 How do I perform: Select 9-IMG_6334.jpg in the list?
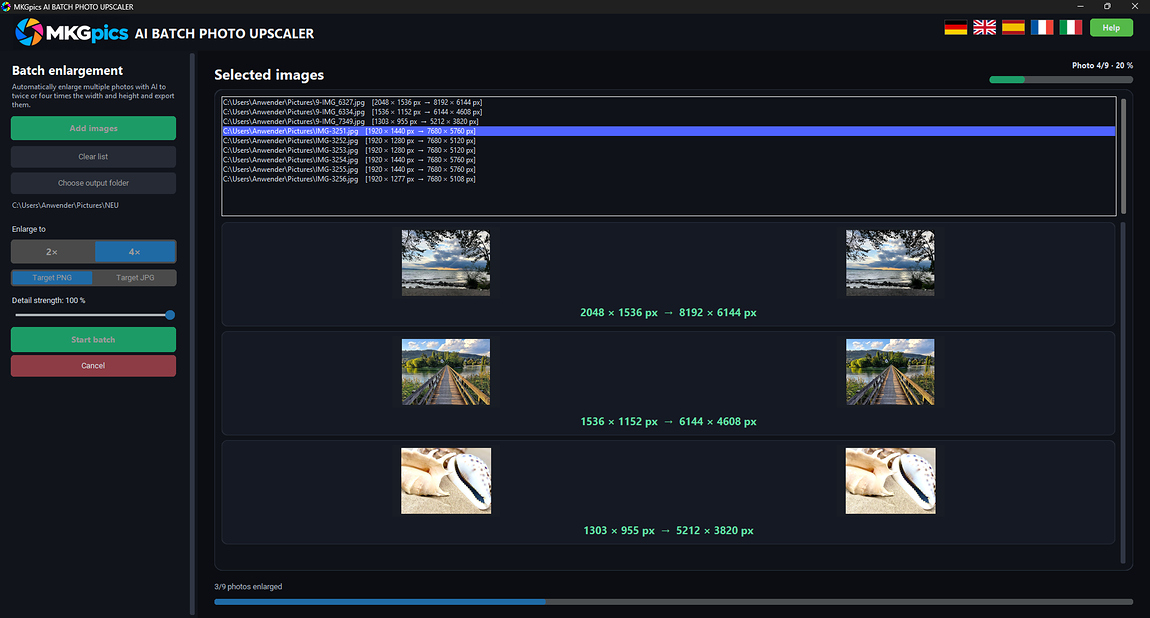pos(668,112)
